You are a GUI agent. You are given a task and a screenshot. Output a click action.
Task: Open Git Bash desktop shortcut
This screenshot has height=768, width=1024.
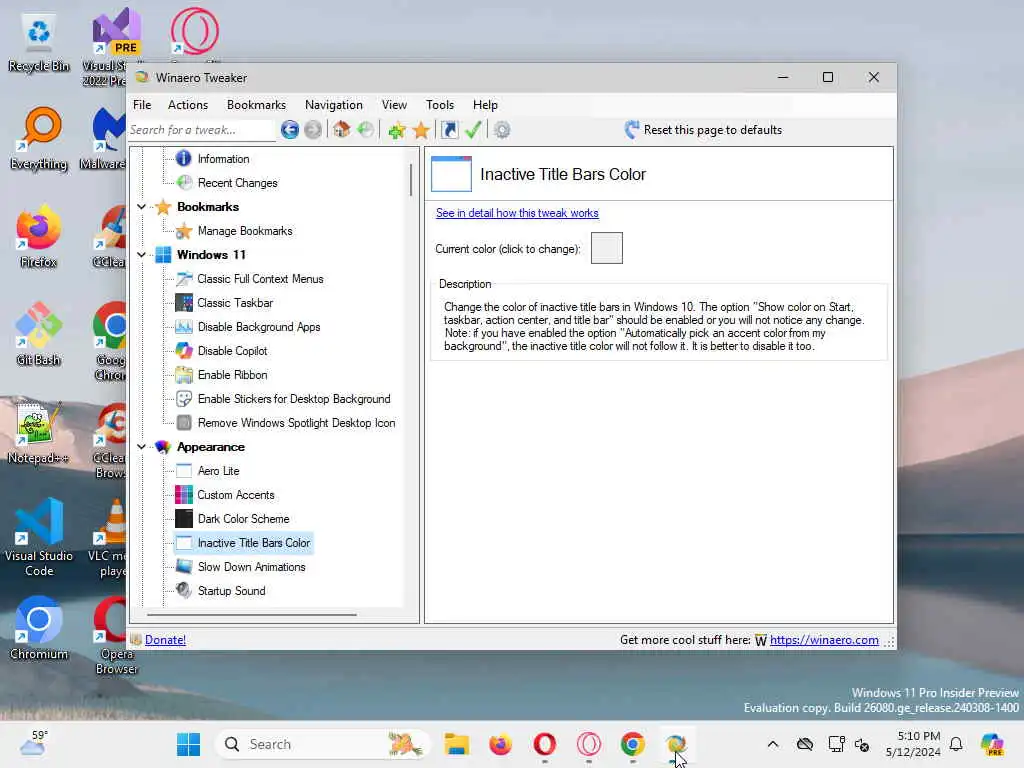[x=39, y=334]
